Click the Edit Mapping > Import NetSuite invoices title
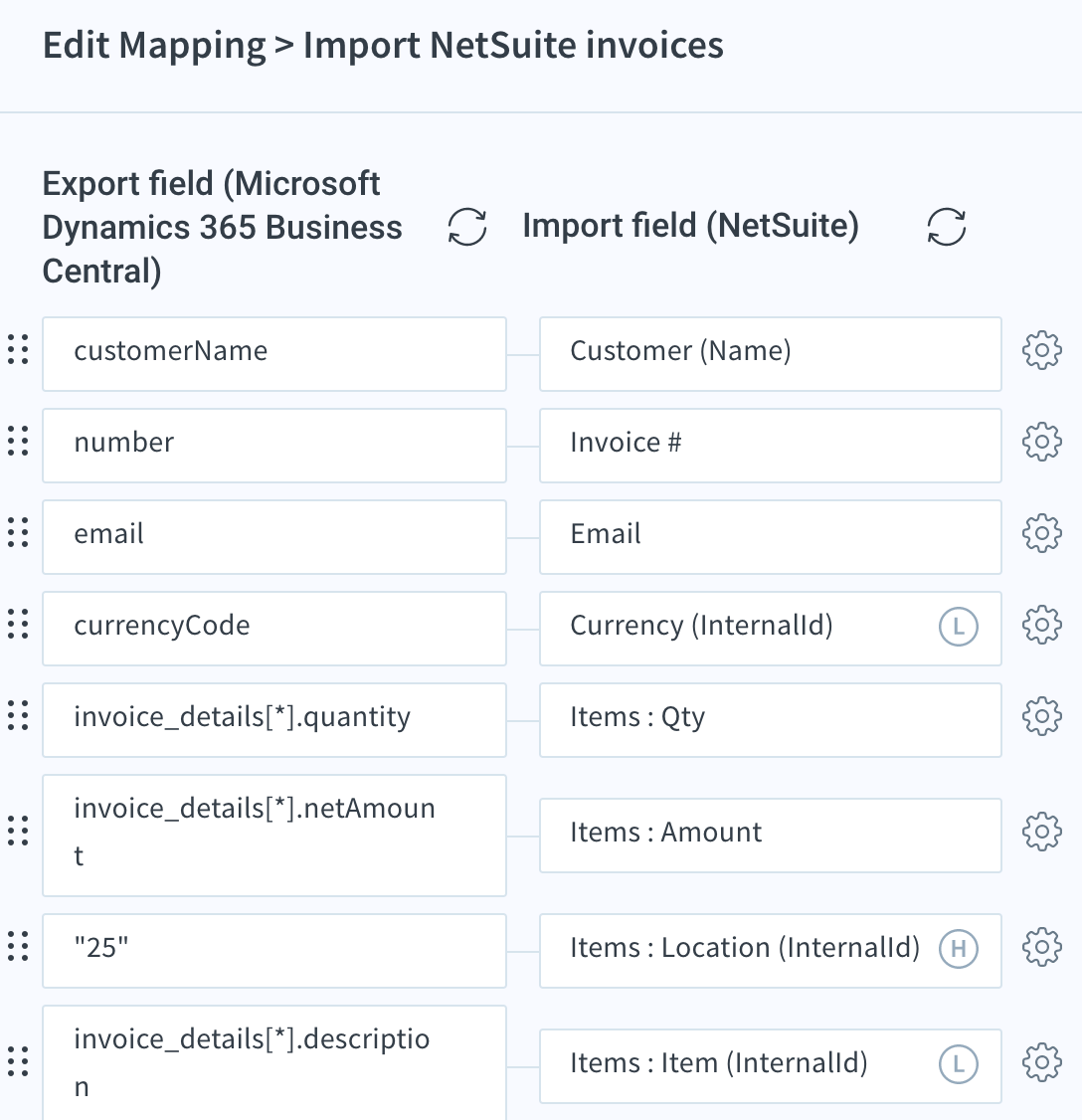The height and width of the screenshot is (1120, 1082). (x=383, y=46)
